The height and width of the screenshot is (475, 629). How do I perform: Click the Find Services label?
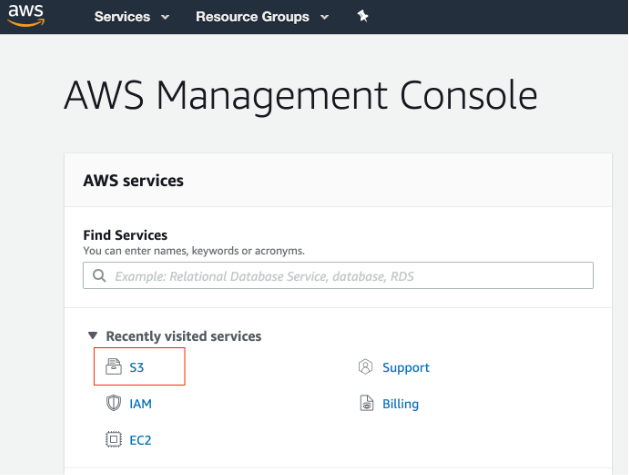[x=125, y=235]
